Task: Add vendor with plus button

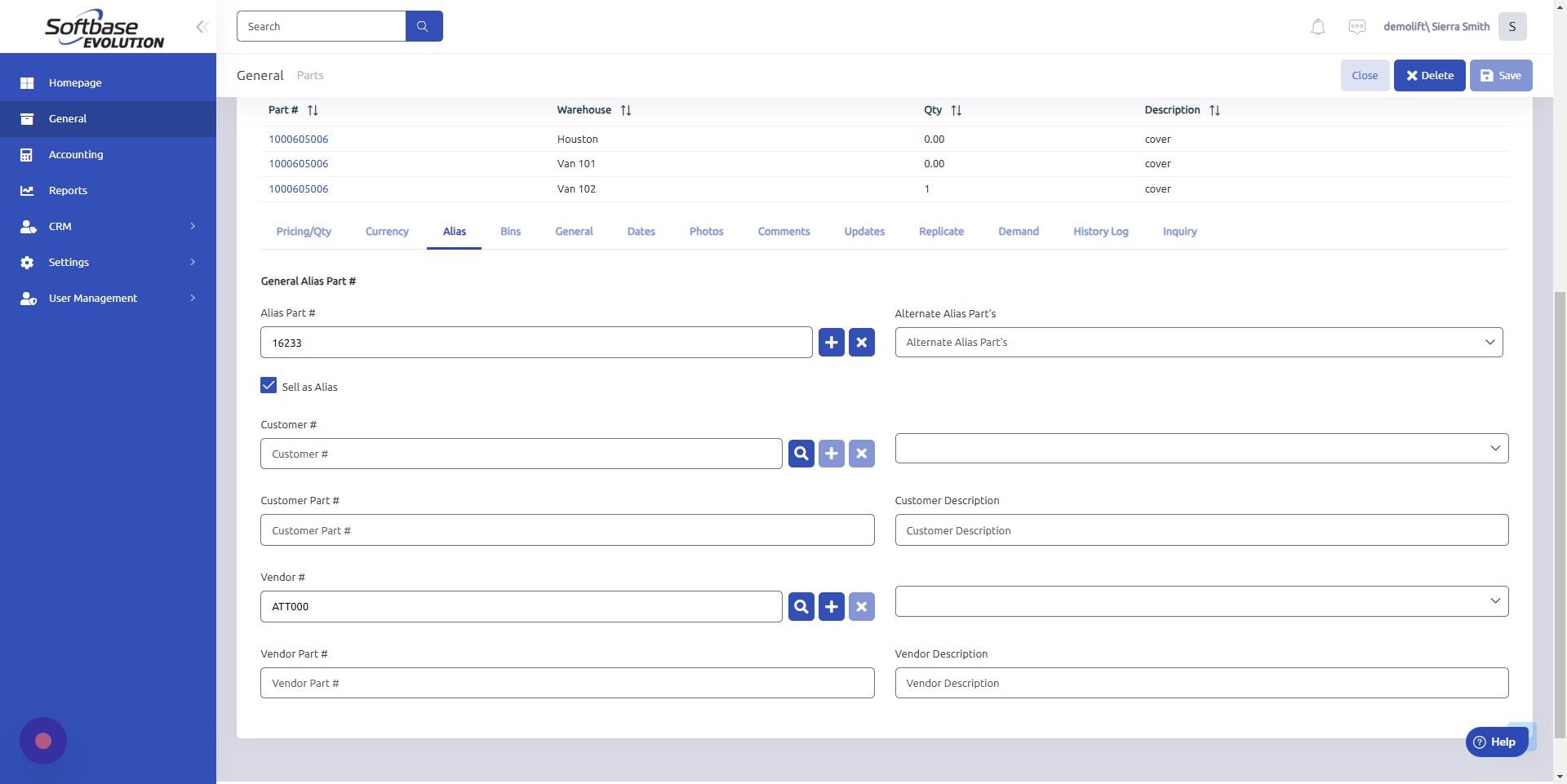Action: (x=831, y=606)
